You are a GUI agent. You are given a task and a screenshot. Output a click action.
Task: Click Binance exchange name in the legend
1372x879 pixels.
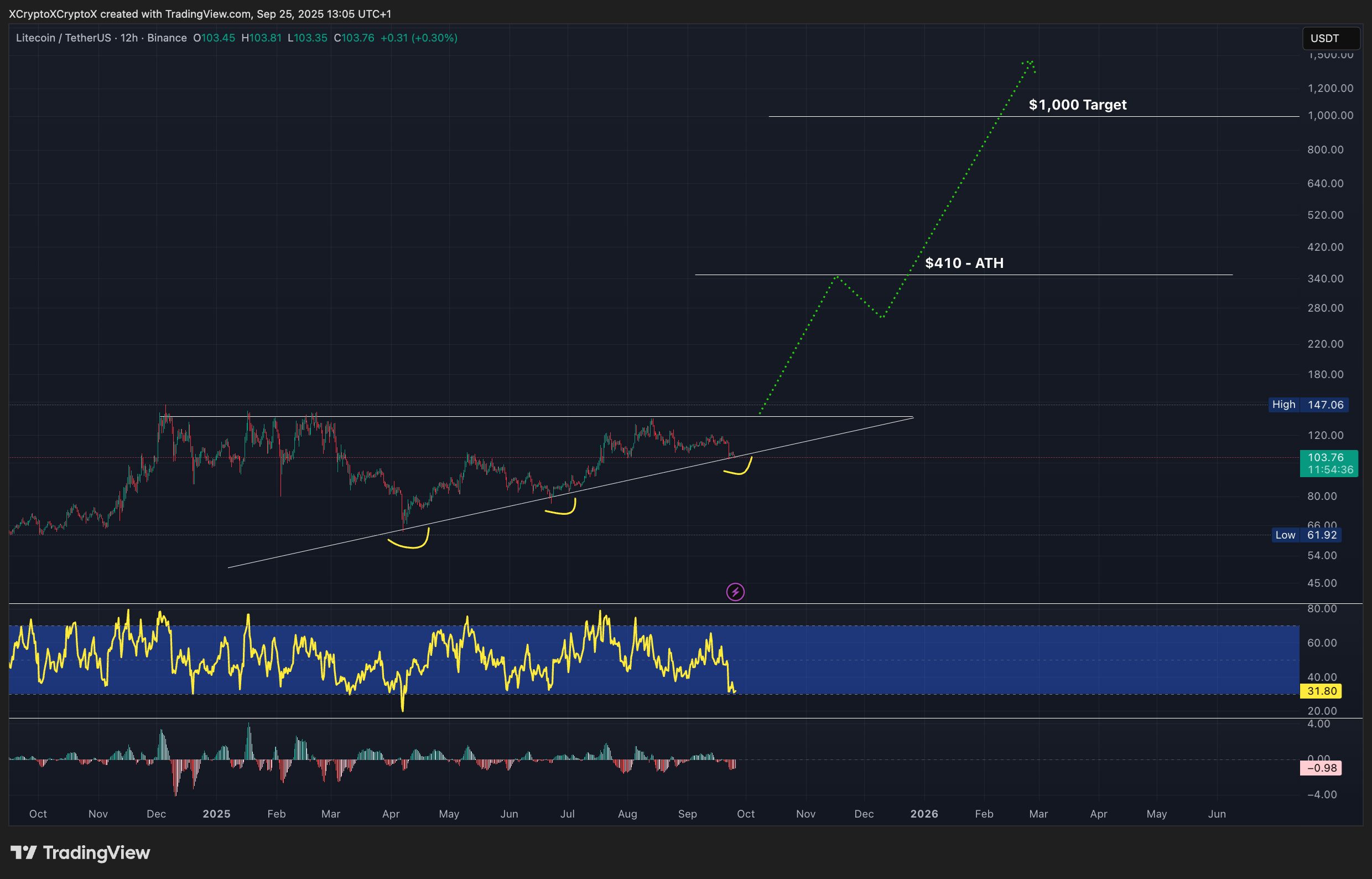click(x=167, y=38)
